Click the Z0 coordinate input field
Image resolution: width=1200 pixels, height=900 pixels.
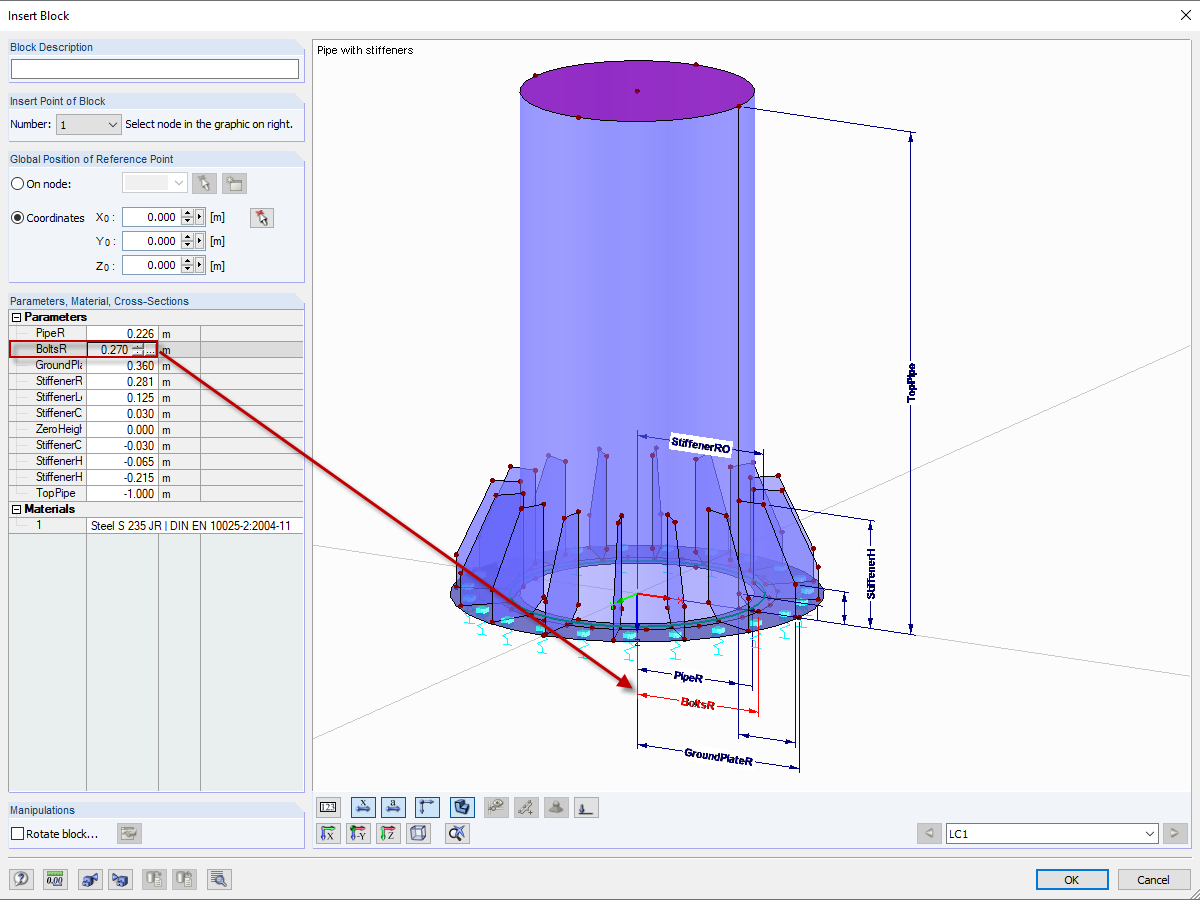click(x=151, y=265)
